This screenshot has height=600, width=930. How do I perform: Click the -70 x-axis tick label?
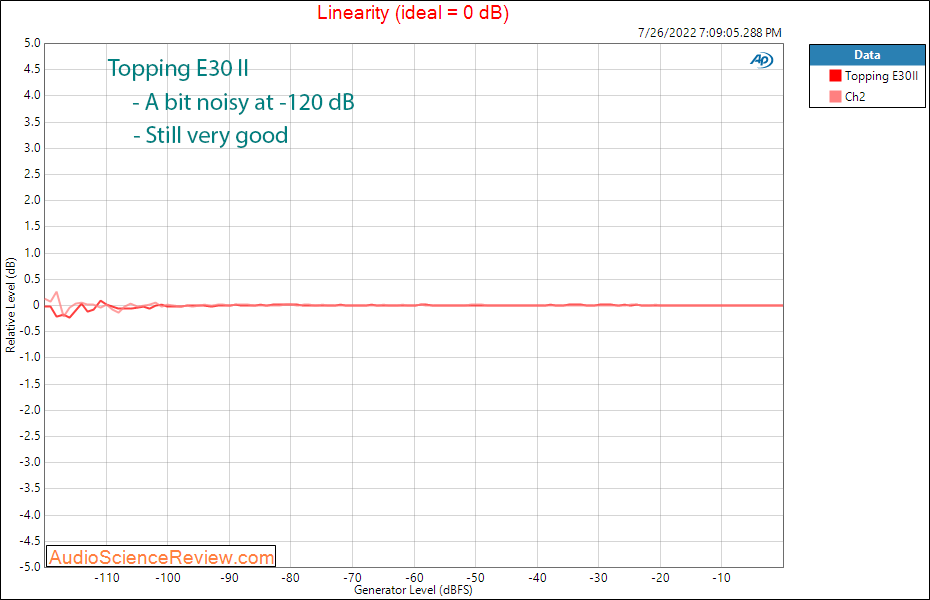[352, 577]
